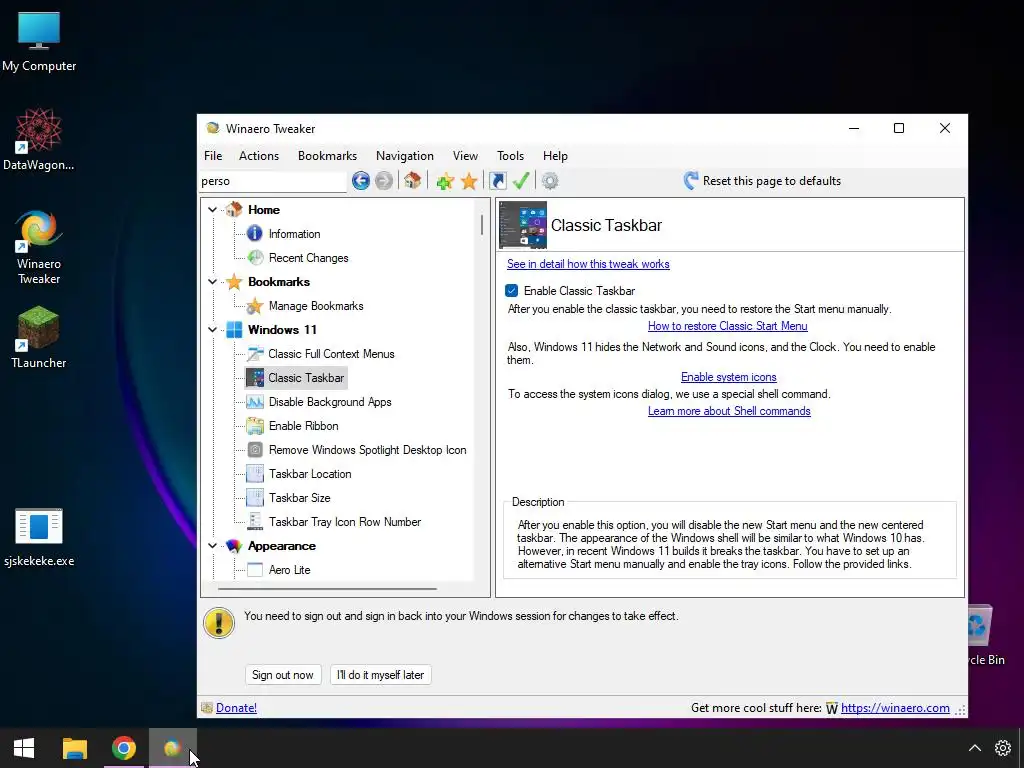This screenshot has height=768, width=1024.
Task: Click the Forward navigation arrow in toolbar
Action: pos(384,181)
